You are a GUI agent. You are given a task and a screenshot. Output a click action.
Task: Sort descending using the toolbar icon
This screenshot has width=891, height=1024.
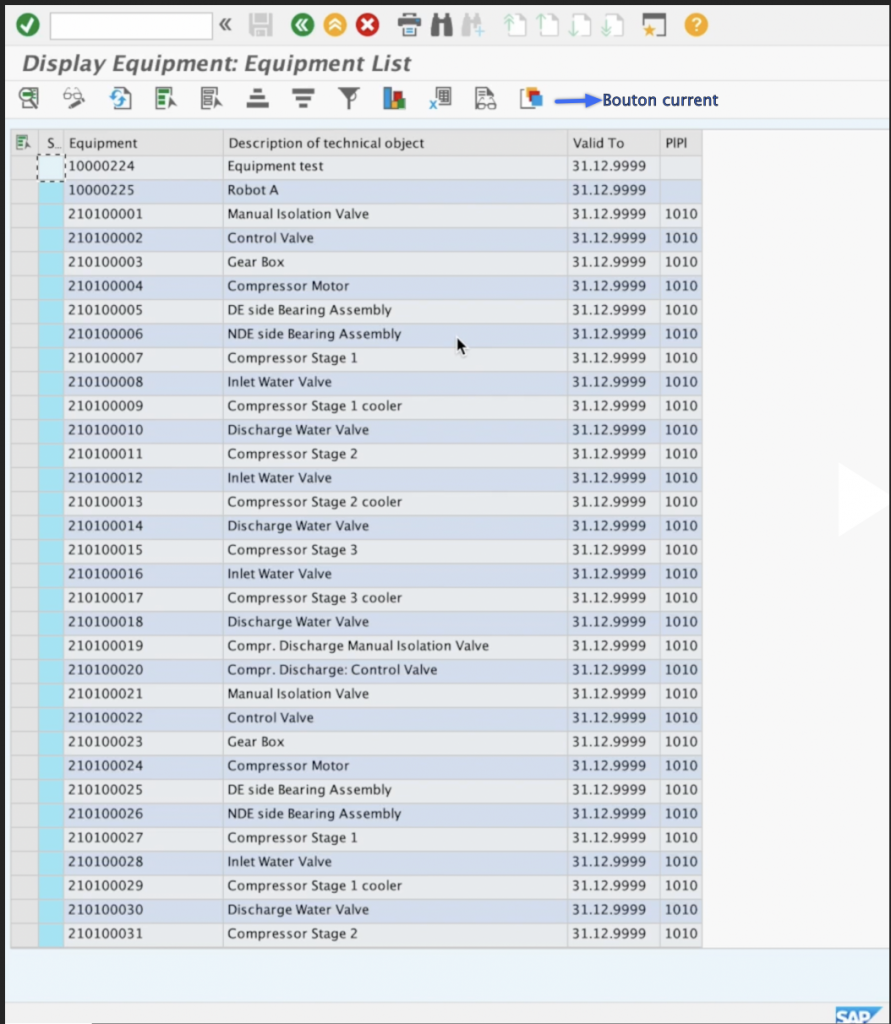click(303, 98)
